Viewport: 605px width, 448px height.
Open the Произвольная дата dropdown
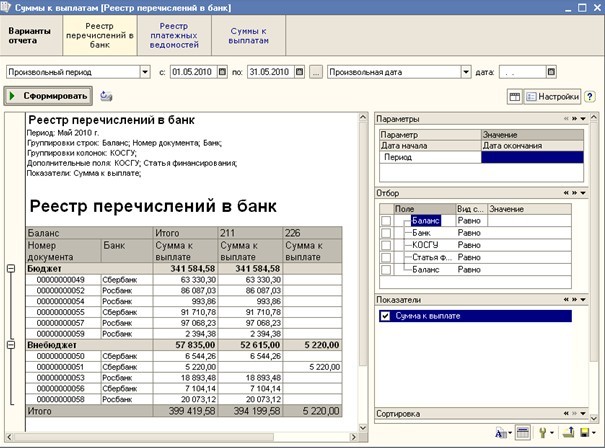pos(465,72)
